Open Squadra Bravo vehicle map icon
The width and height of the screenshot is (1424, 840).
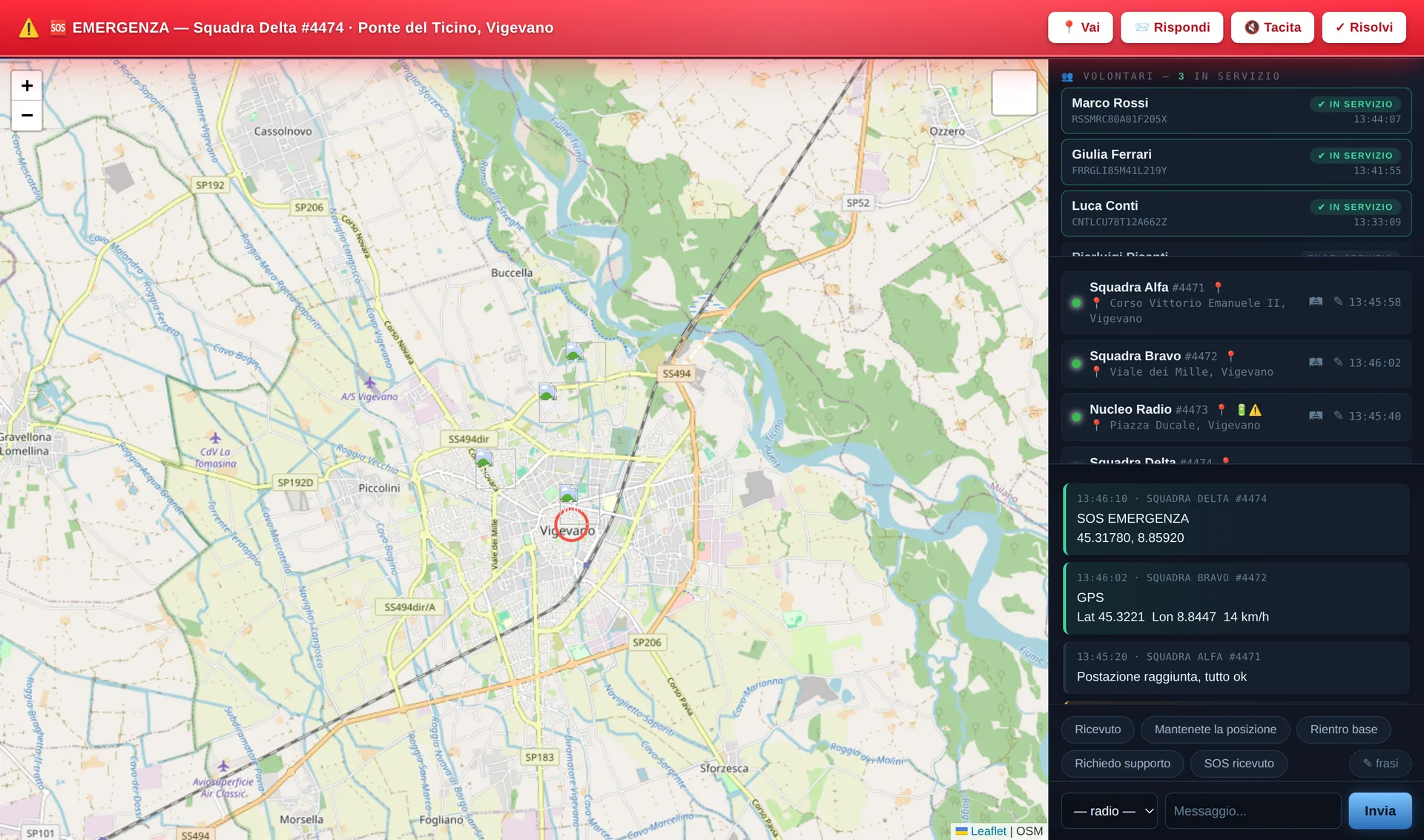click(x=1316, y=363)
